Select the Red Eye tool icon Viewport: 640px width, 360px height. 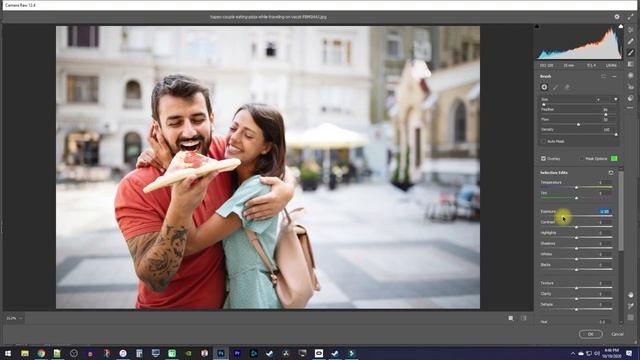coord(631,87)
